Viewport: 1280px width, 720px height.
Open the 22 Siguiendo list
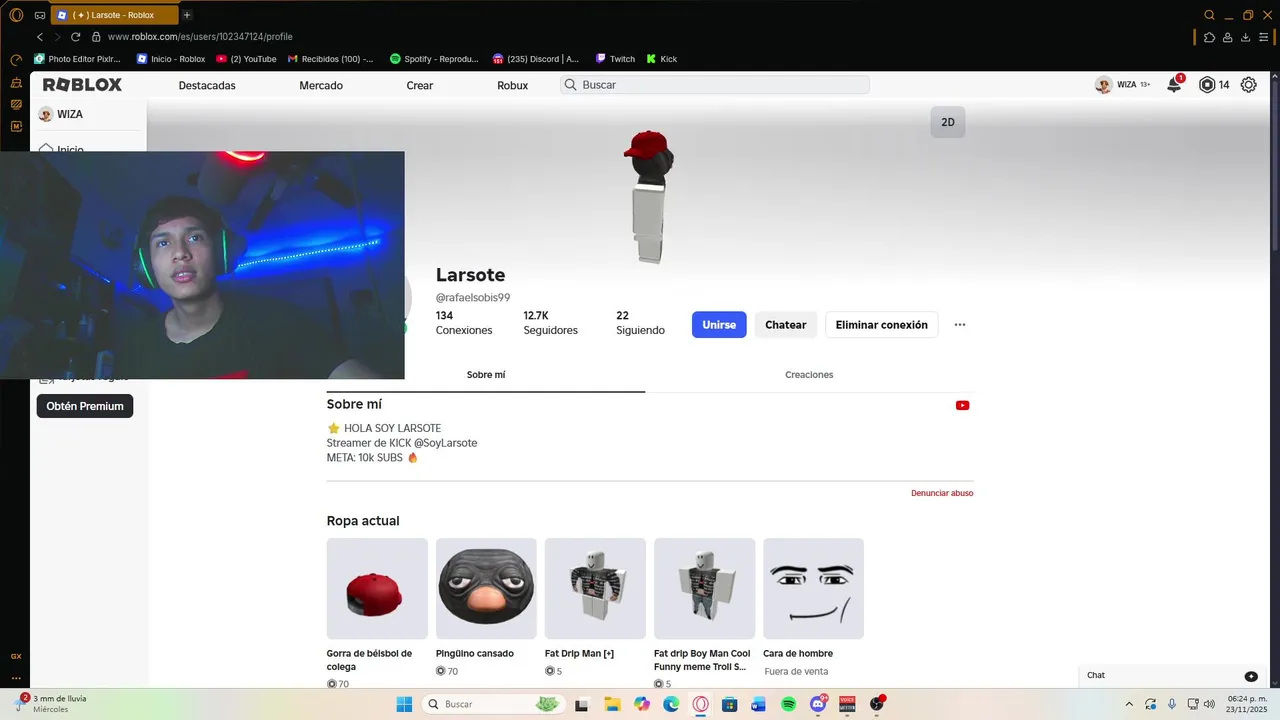[640, 322]
